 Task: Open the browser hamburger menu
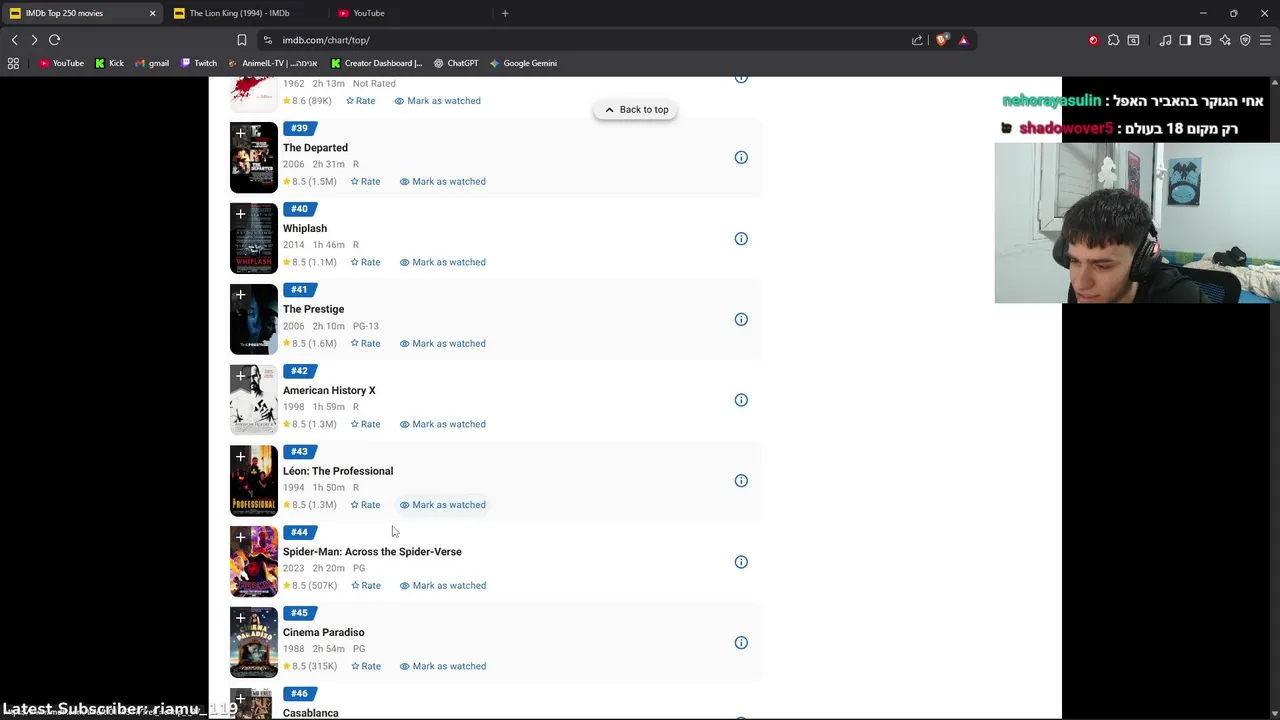pyautogui.click(x=1265, y=40)
